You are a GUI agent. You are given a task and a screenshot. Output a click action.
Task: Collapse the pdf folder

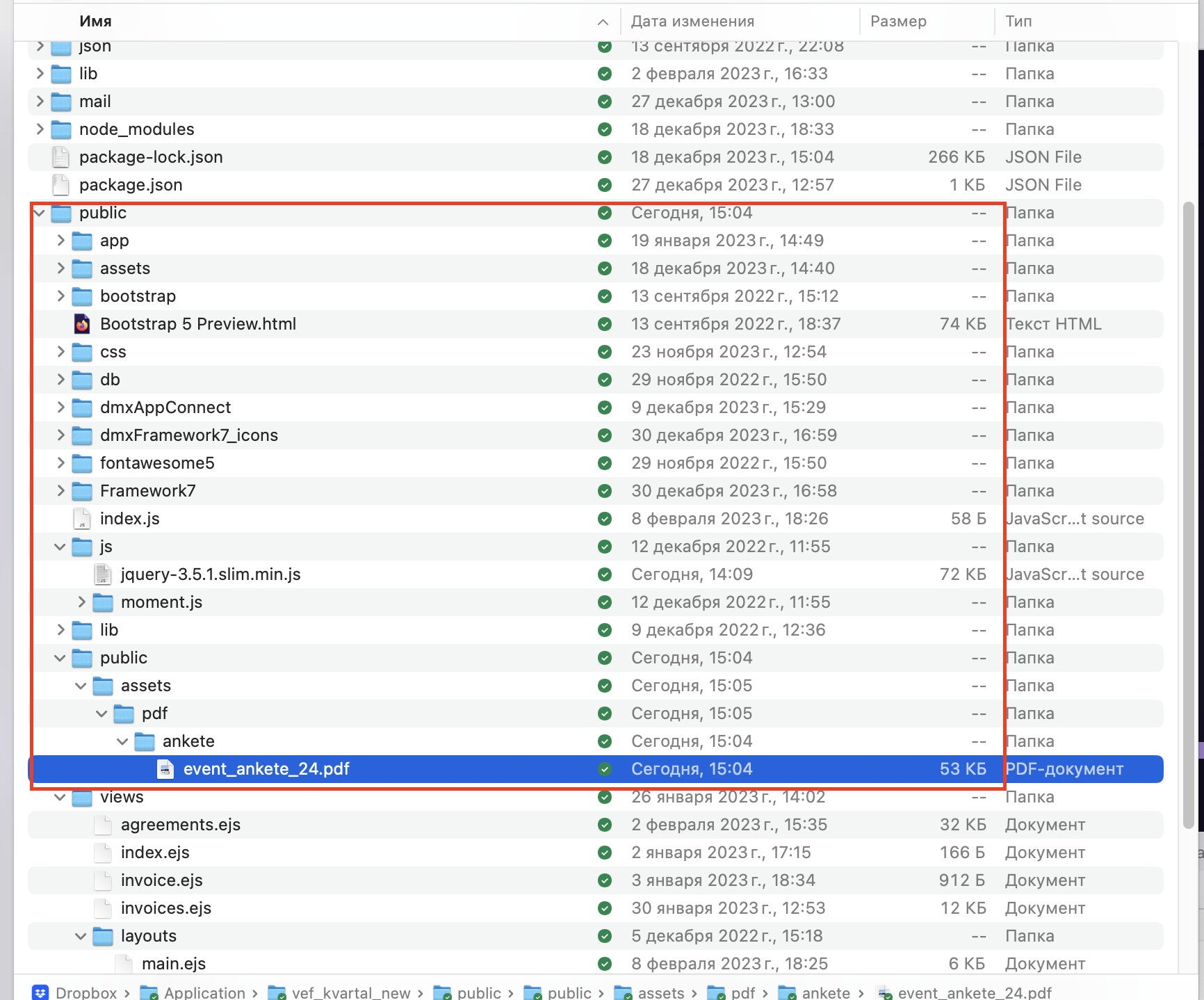coord(102,713)
